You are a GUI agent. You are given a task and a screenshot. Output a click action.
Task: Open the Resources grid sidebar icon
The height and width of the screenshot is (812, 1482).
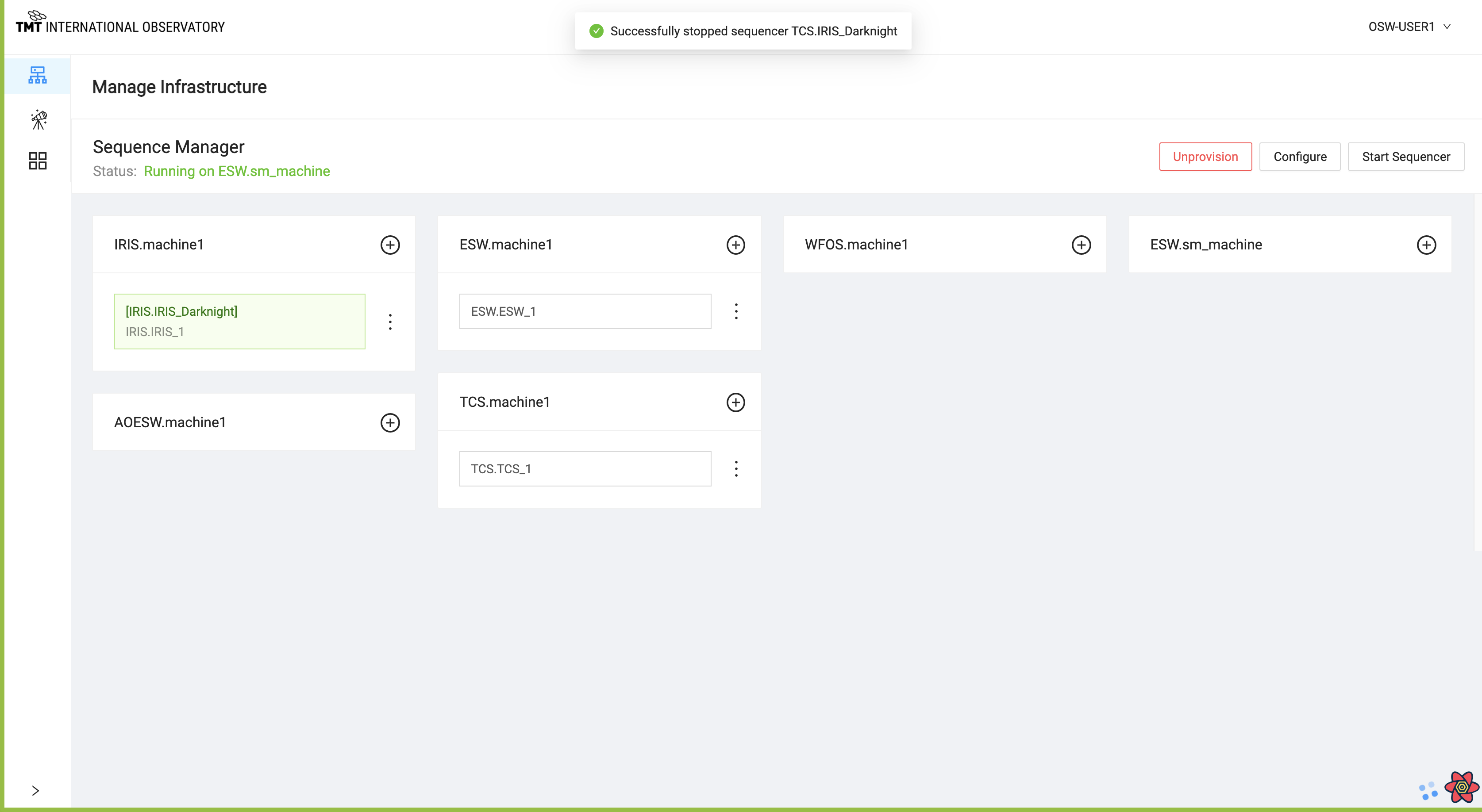point(38,161)
